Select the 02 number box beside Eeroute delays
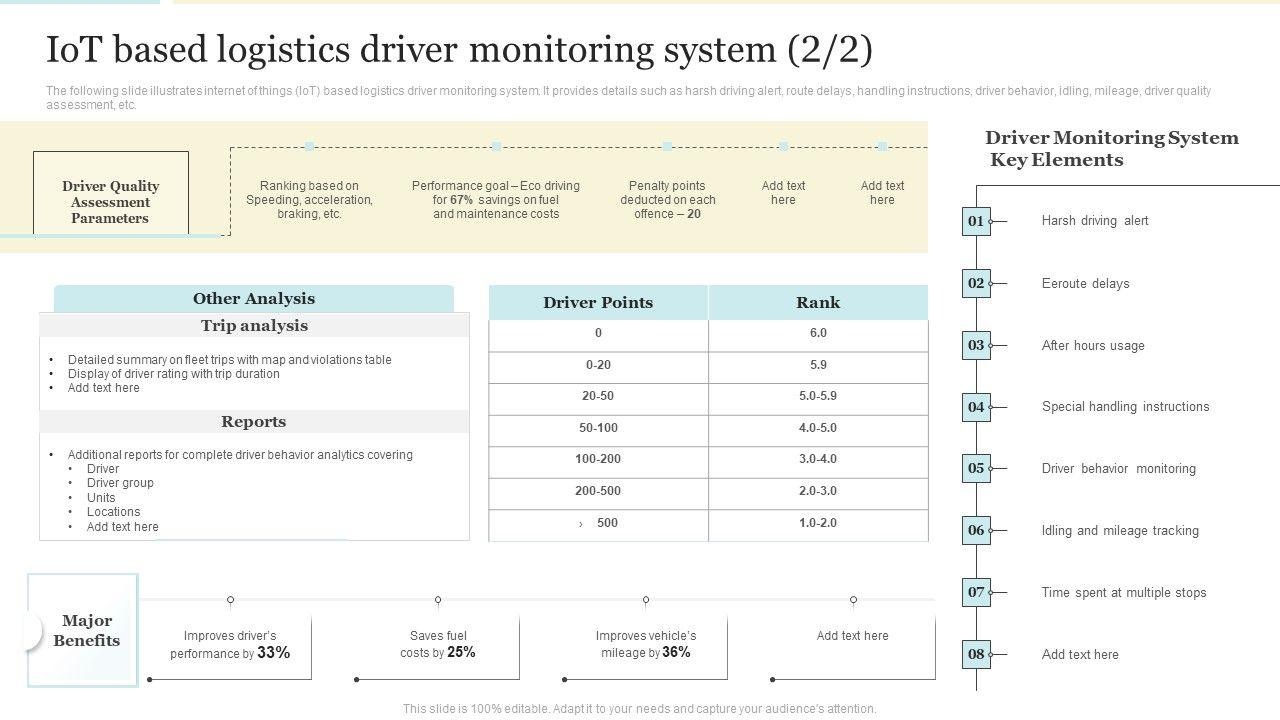 point(976,283)
